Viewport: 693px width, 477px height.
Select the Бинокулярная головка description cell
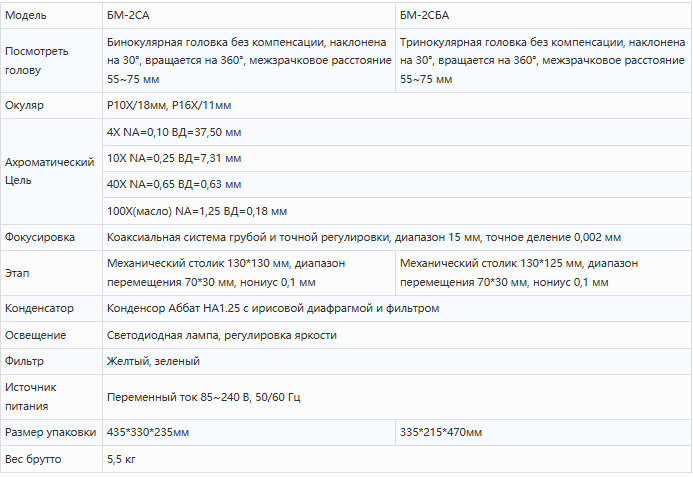pos(248,61)
